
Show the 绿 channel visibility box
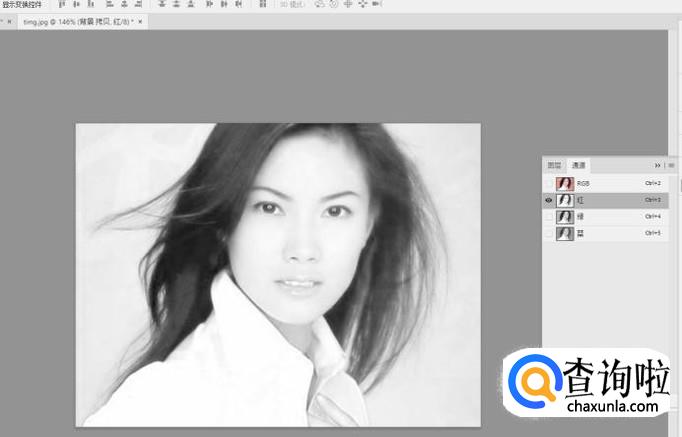548,217
